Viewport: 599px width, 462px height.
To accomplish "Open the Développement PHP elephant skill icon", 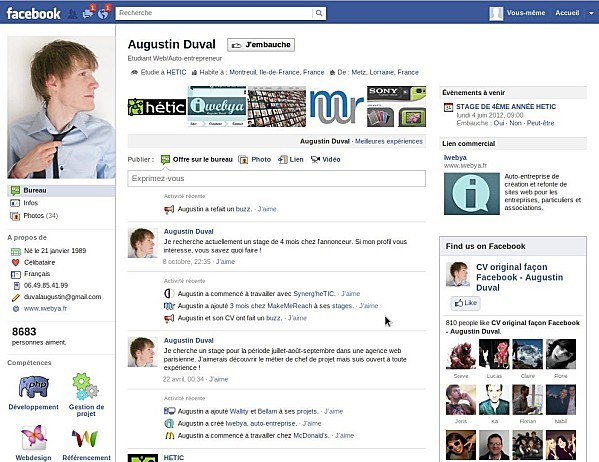I will coord(34,387).
